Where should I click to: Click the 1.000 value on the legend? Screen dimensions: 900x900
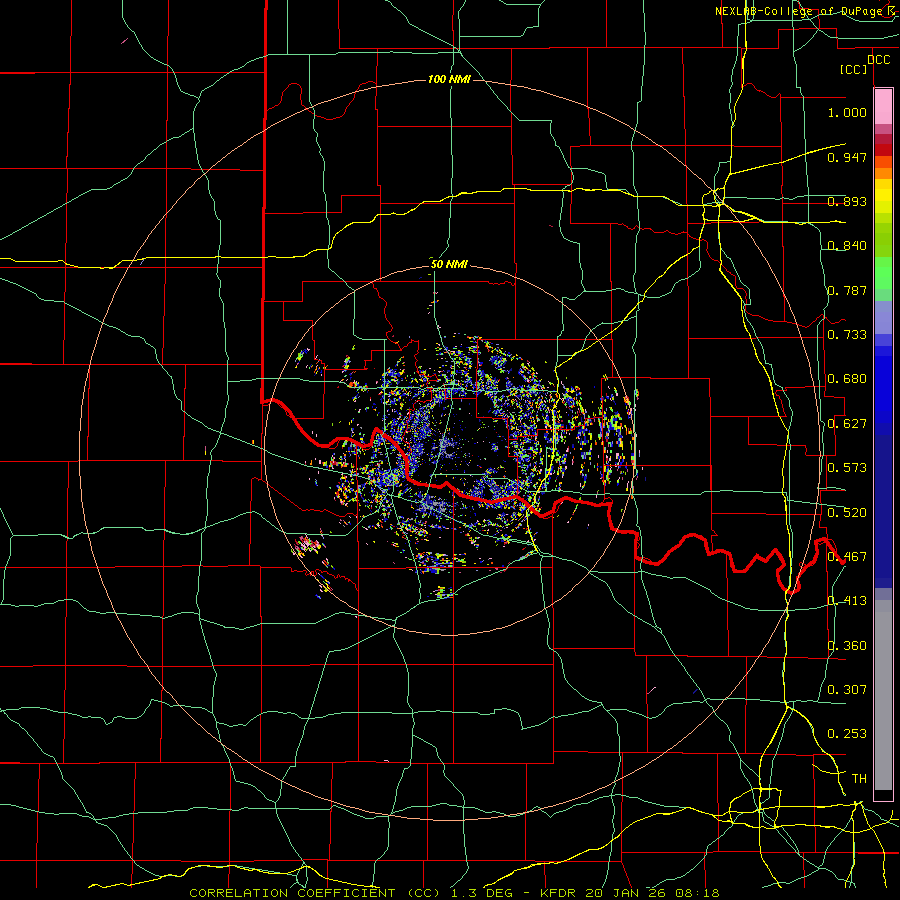847,112
